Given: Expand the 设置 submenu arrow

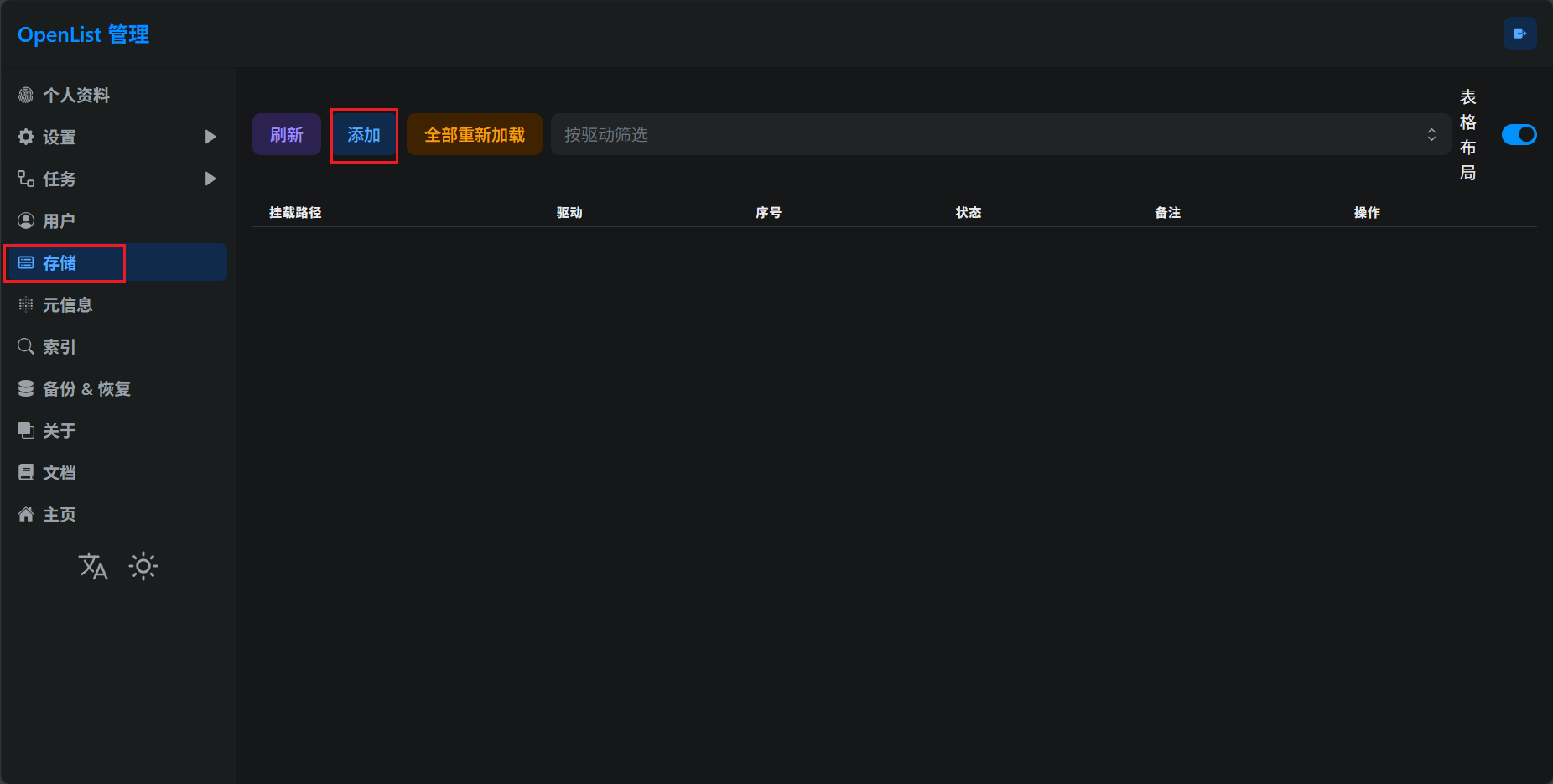Looking at the screenshot, I should tap(210, 137).
